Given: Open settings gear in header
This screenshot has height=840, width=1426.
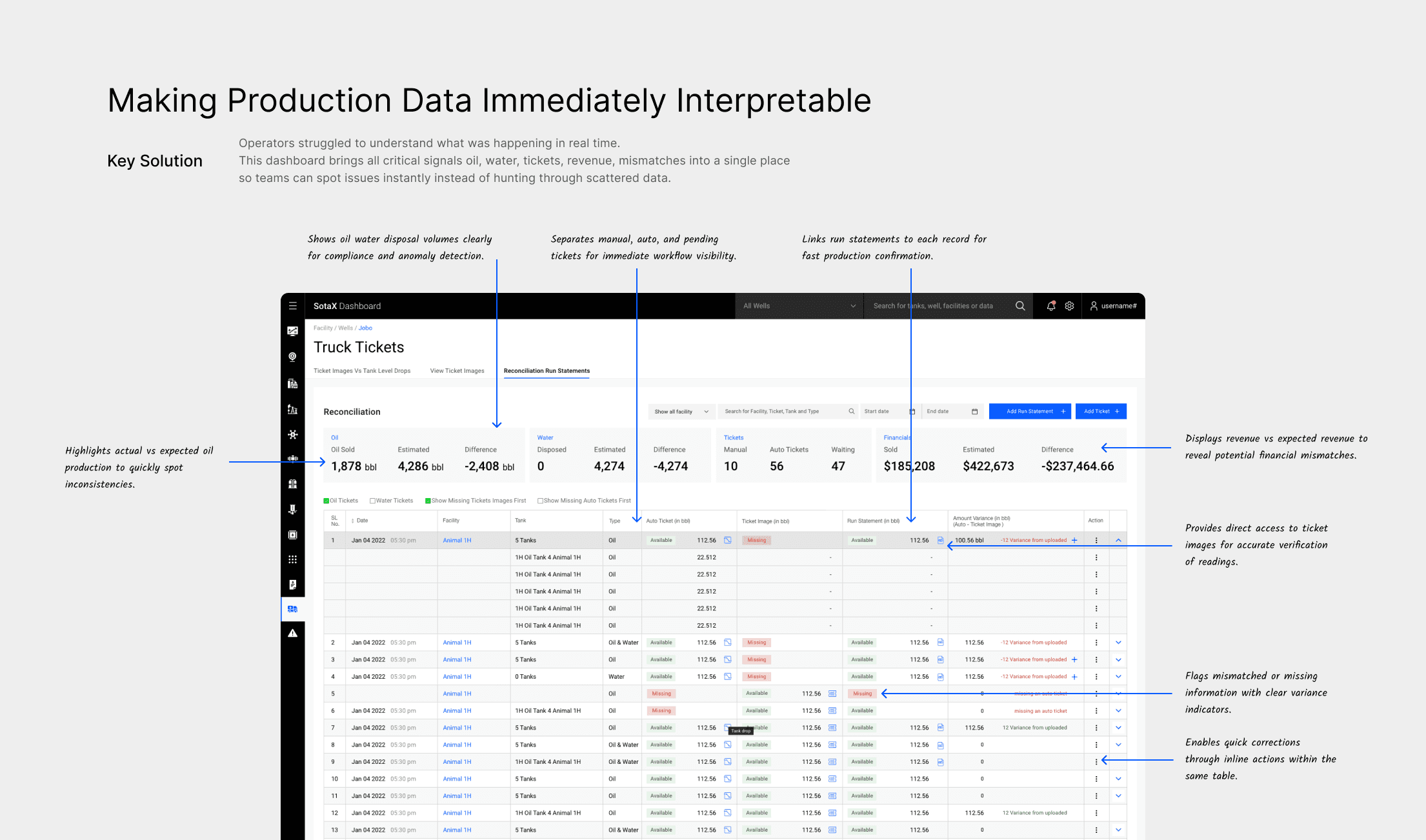Looking at the screenshot, I should pos(1069,306).
